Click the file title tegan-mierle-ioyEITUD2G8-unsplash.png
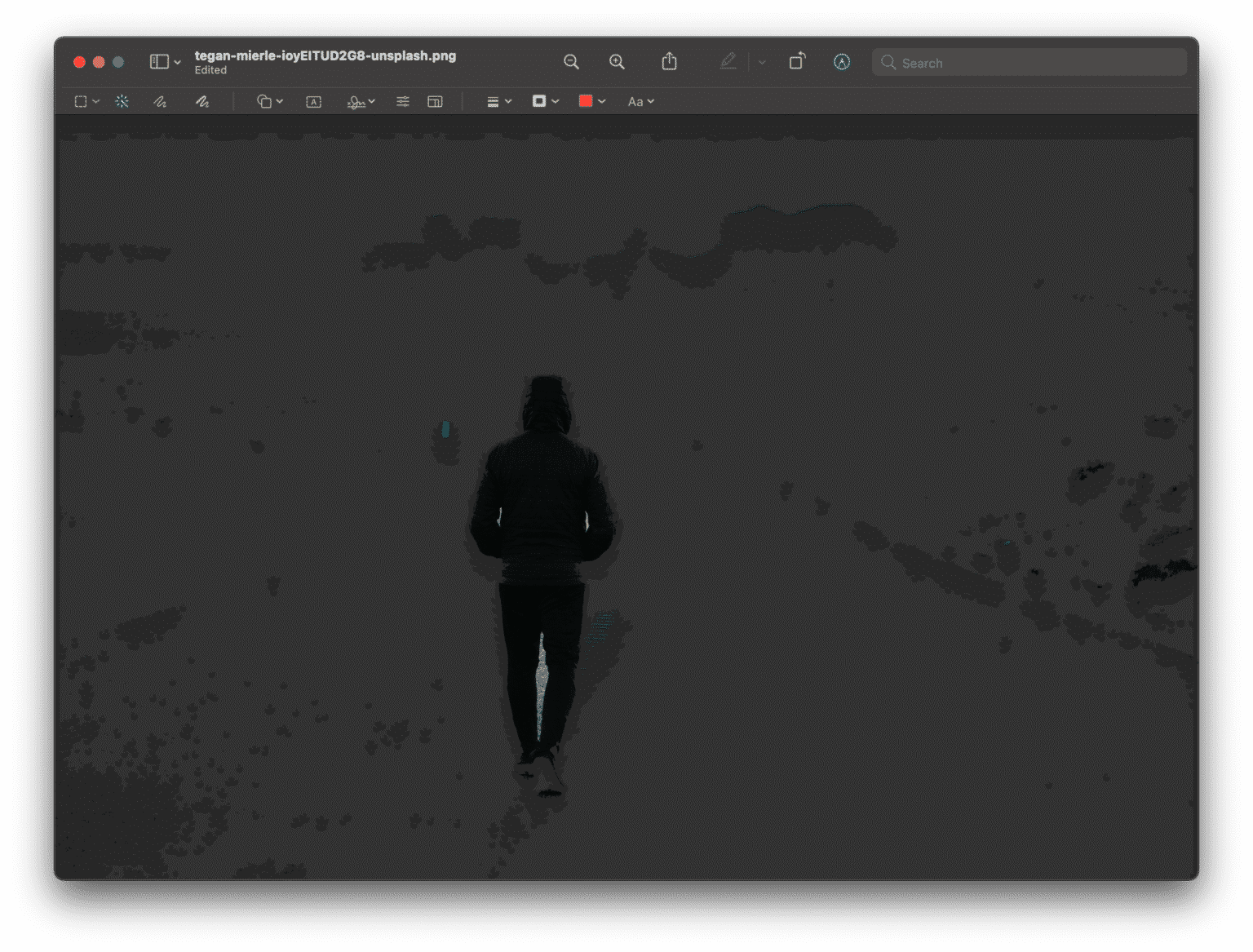 [x=325, y=55]
